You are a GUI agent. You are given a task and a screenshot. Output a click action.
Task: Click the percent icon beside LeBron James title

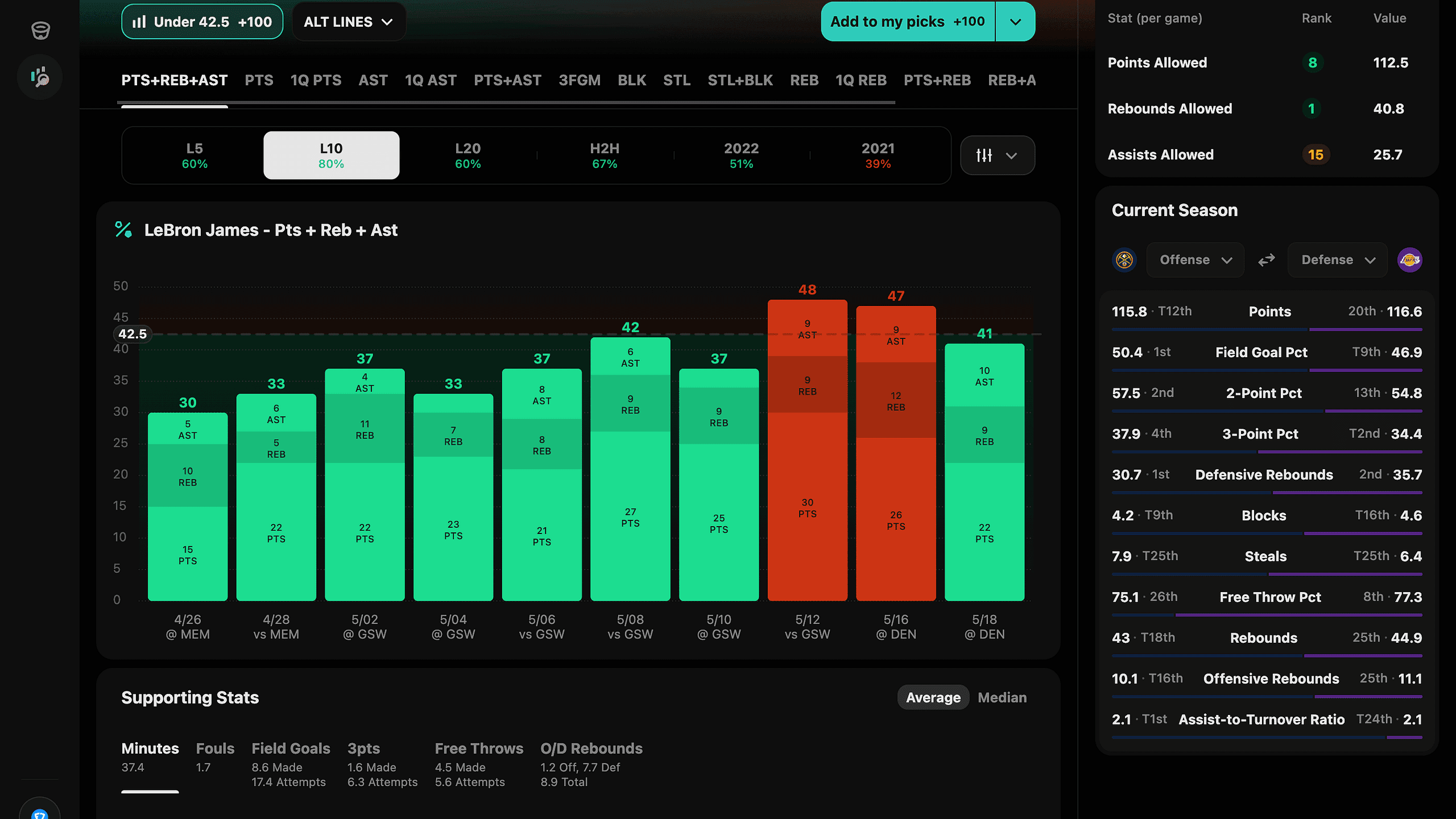pos(123,230)
